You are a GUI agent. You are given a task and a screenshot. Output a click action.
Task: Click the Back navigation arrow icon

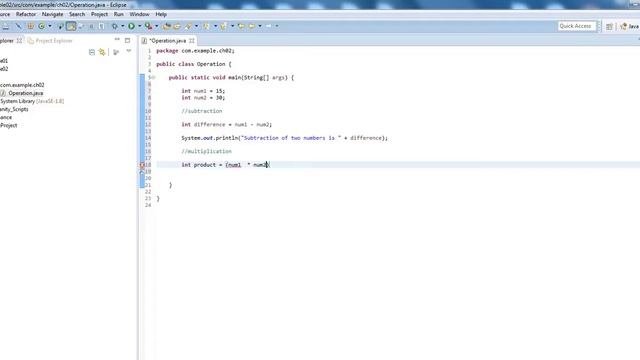251,26
